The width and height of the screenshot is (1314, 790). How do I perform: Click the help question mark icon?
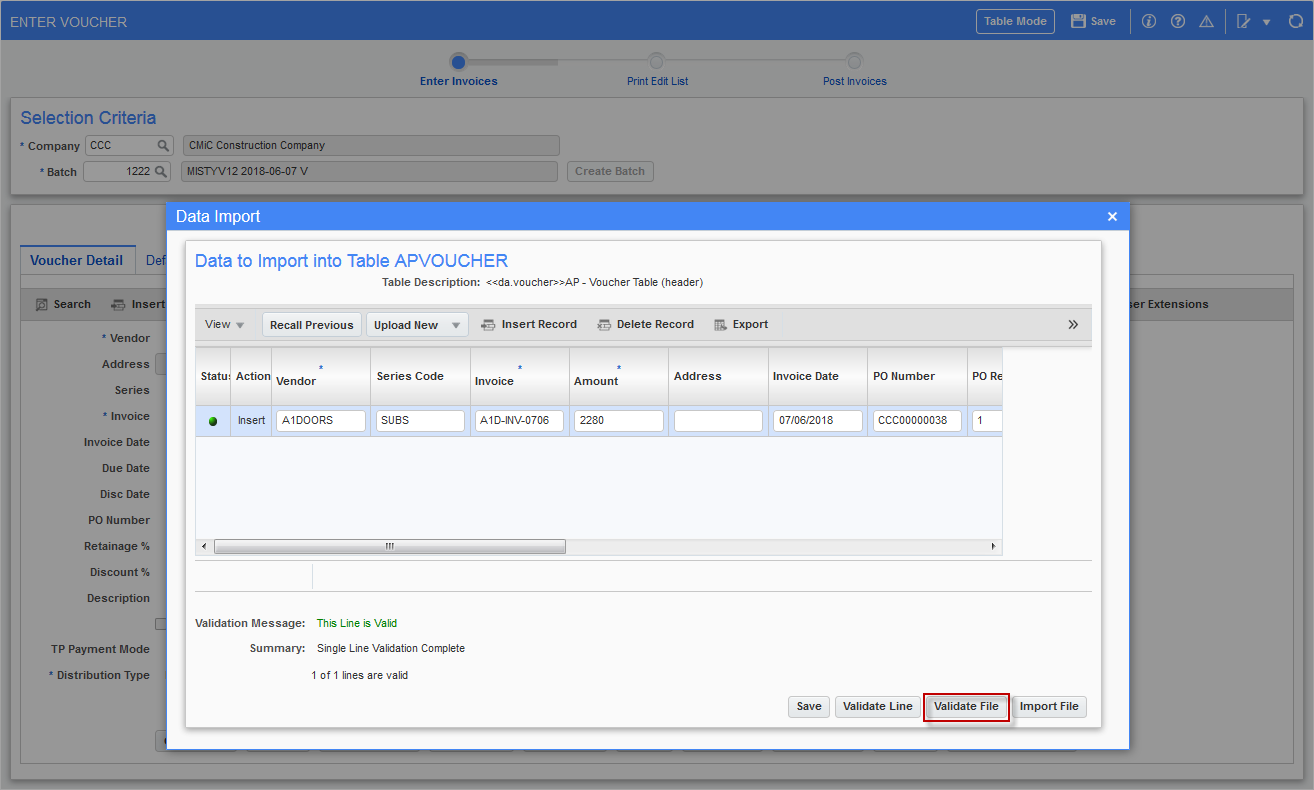click(x=1177, y=20)
